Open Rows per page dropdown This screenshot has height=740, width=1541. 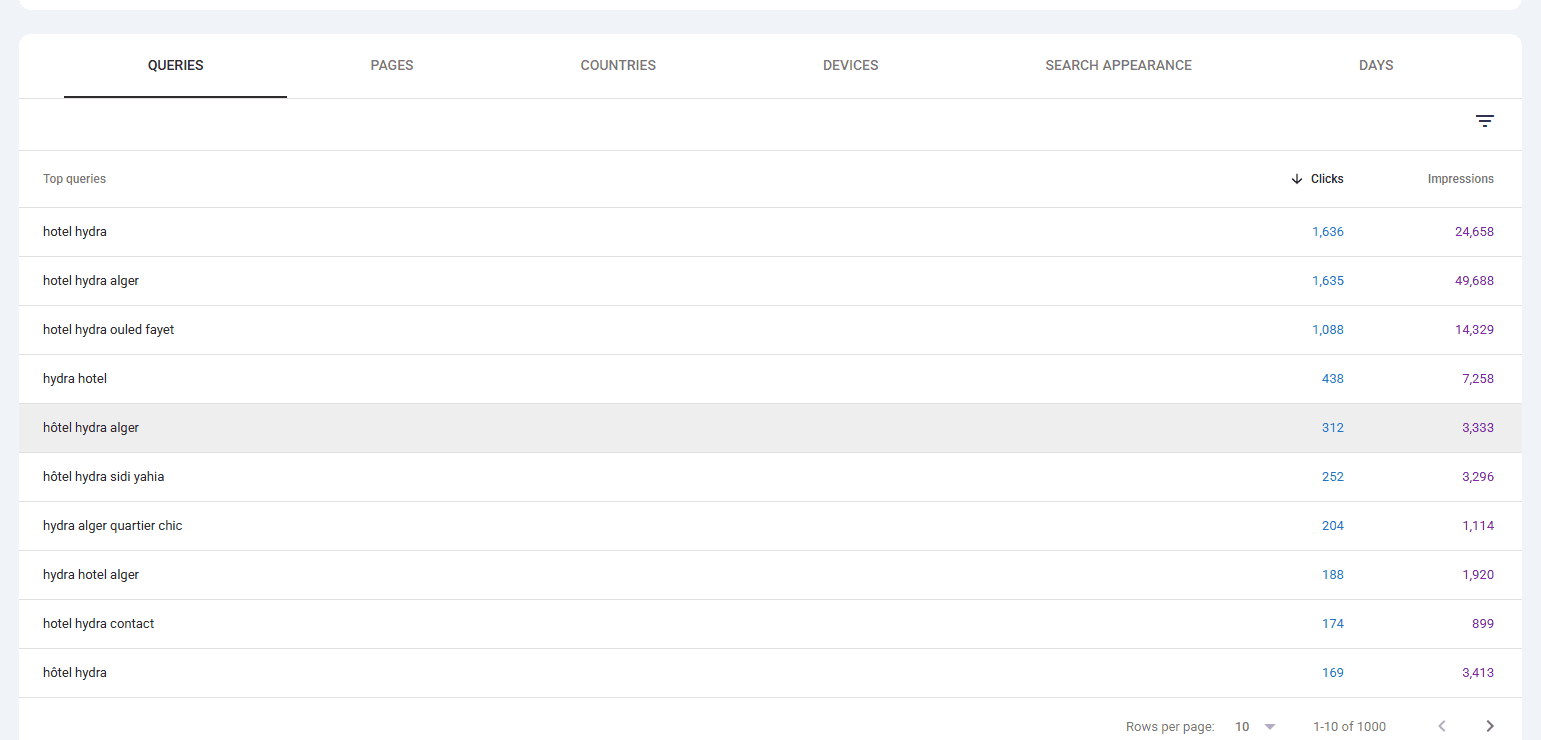pos(1255,727)
